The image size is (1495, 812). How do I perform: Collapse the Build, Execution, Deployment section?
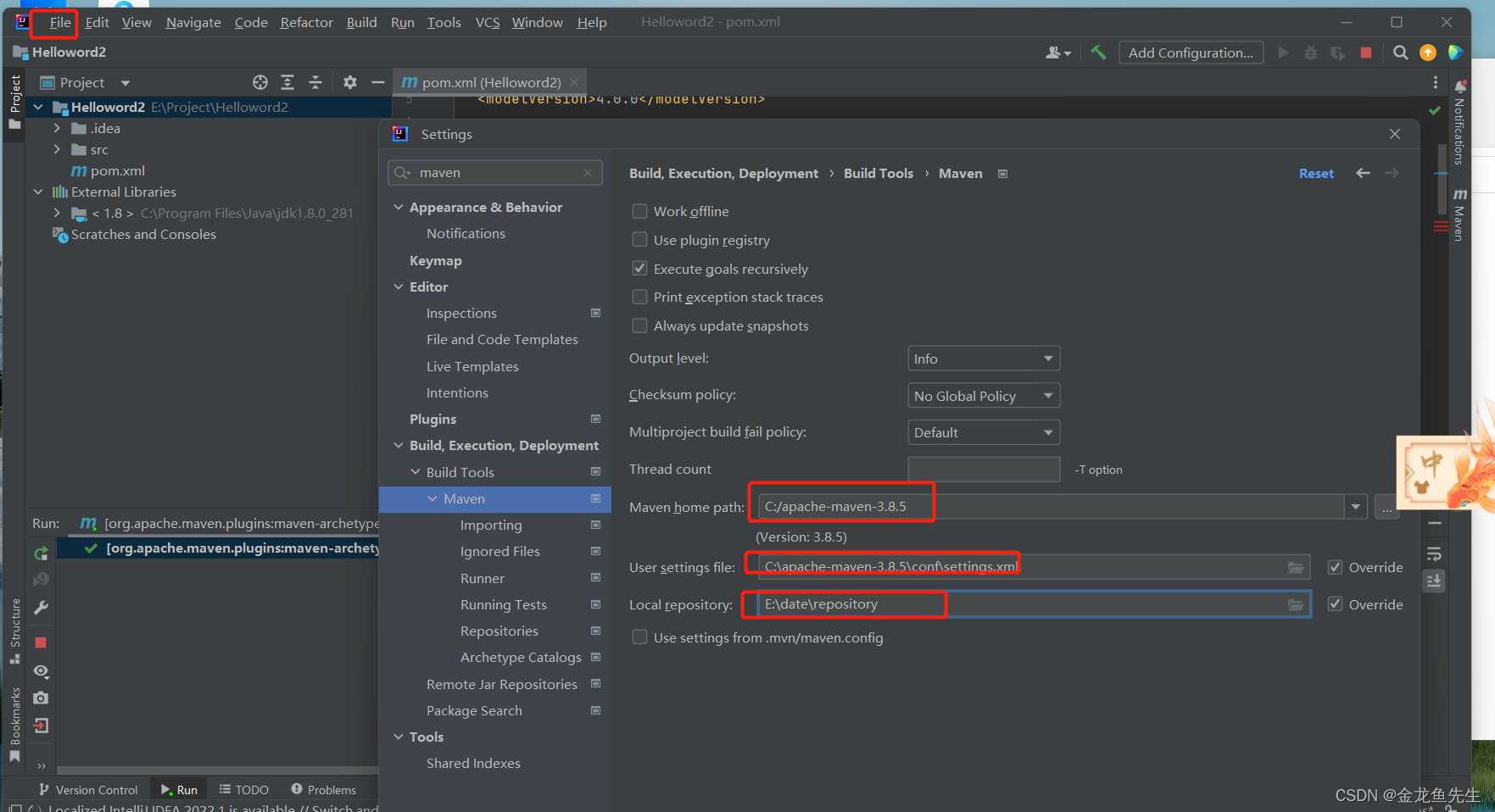click(x=399, y=445)
